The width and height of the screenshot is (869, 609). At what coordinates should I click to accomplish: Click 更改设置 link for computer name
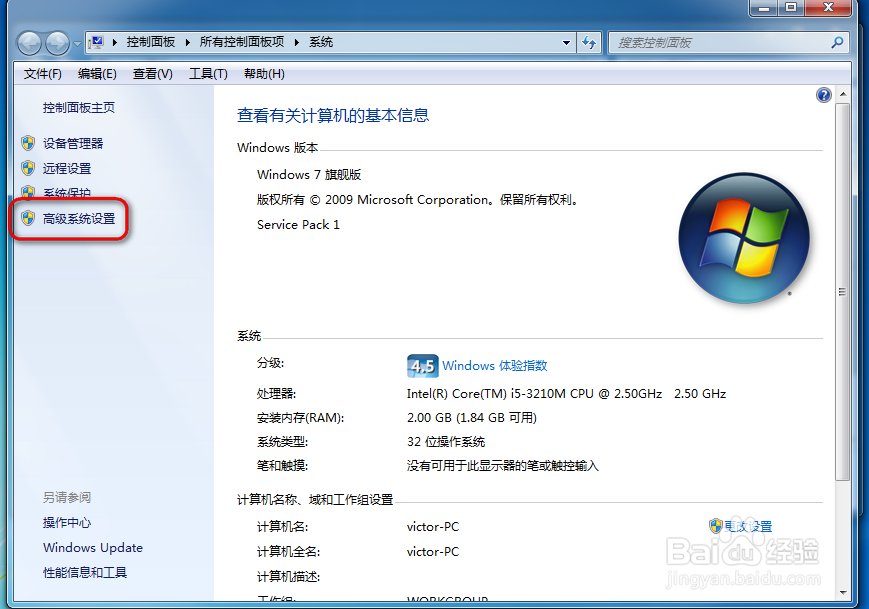click(749, 526)
